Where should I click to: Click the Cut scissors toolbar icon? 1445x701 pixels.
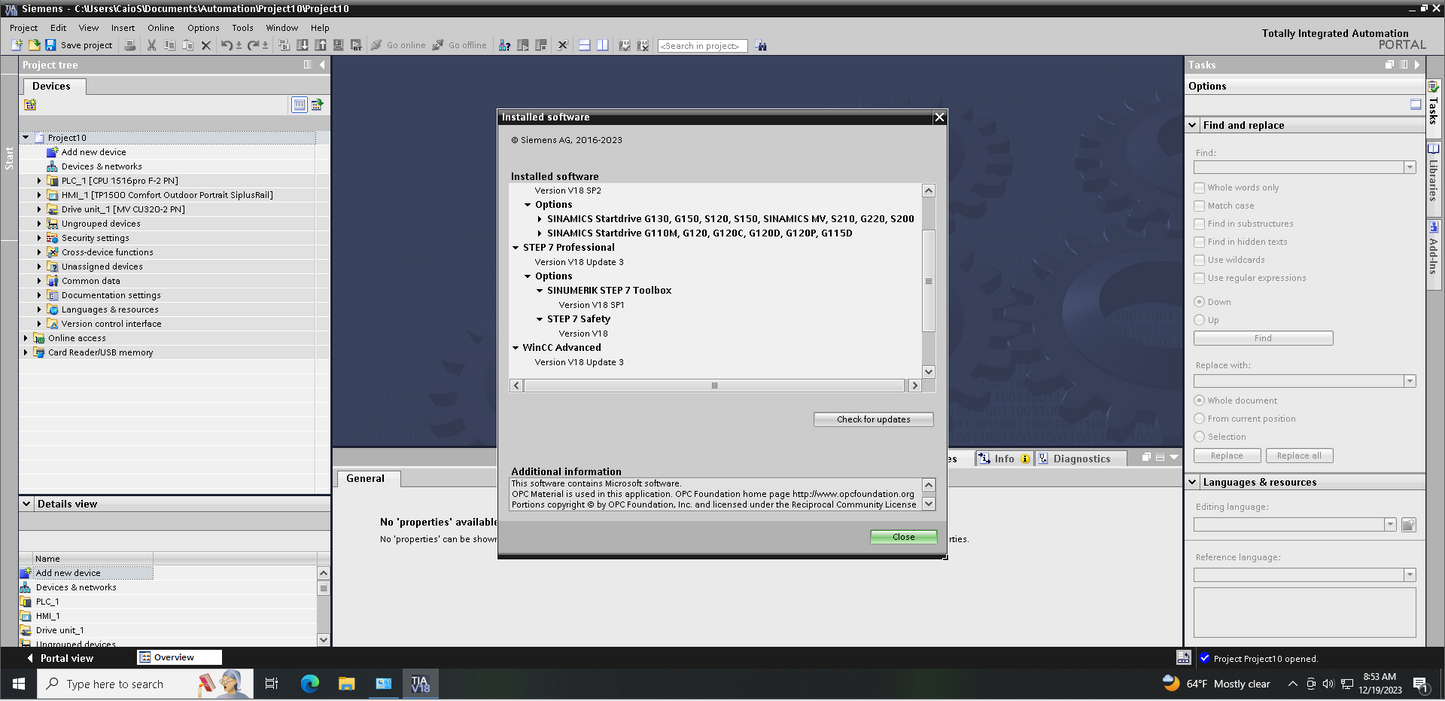[152, 45]
